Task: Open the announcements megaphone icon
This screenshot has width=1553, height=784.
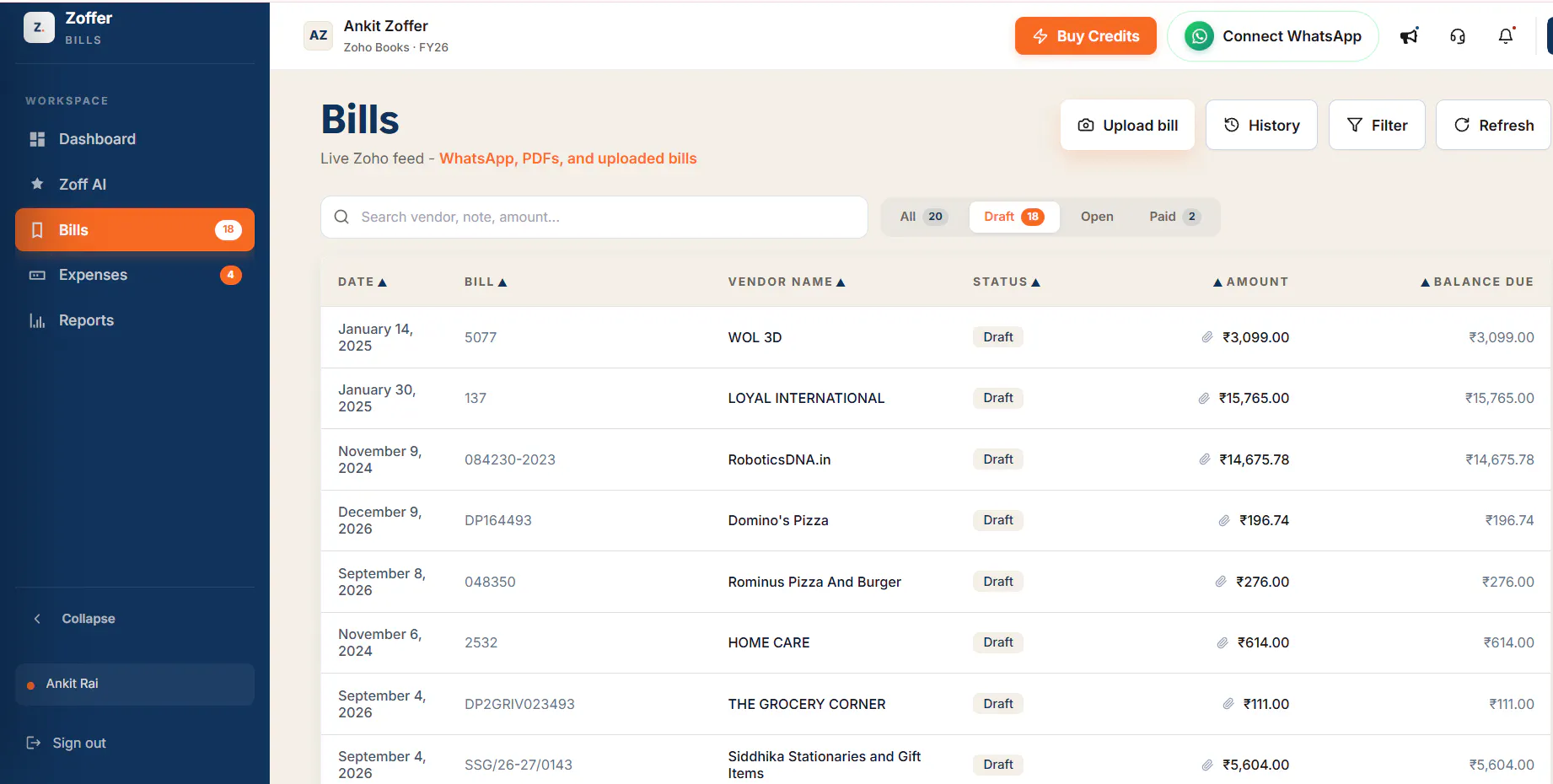Action: click(x=1409, y=36)
